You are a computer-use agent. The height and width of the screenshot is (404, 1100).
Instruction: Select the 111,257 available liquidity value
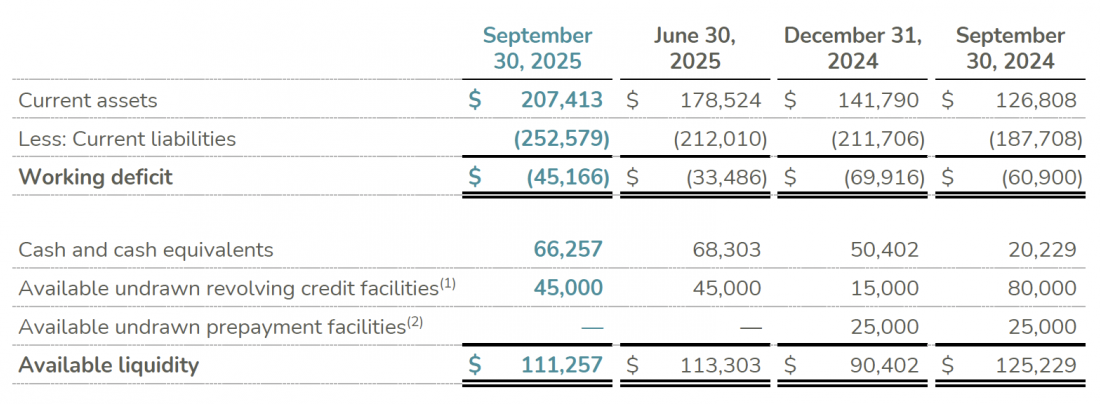[x=562, y=365]
